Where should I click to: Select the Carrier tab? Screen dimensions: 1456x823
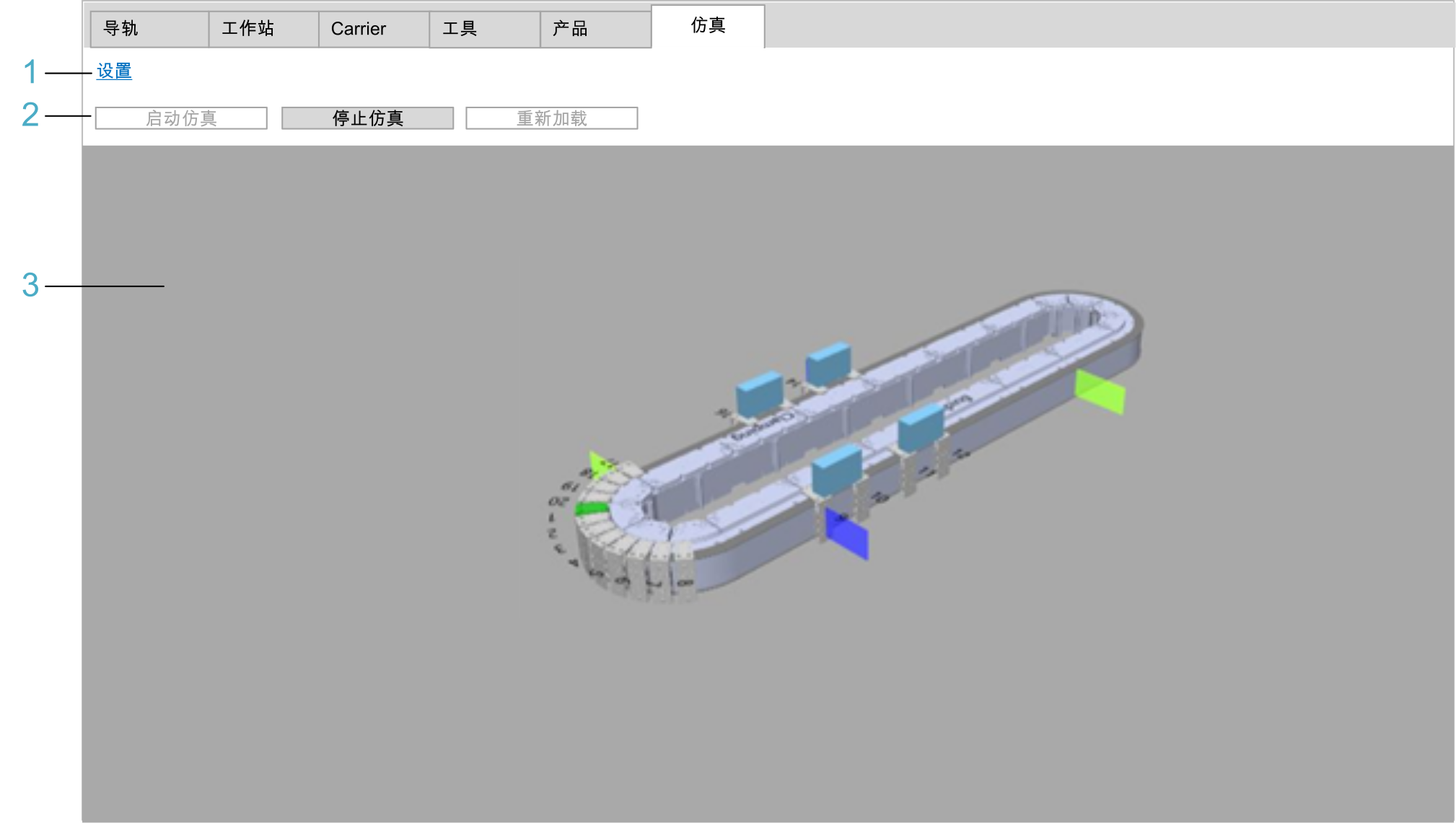[373, 29]
